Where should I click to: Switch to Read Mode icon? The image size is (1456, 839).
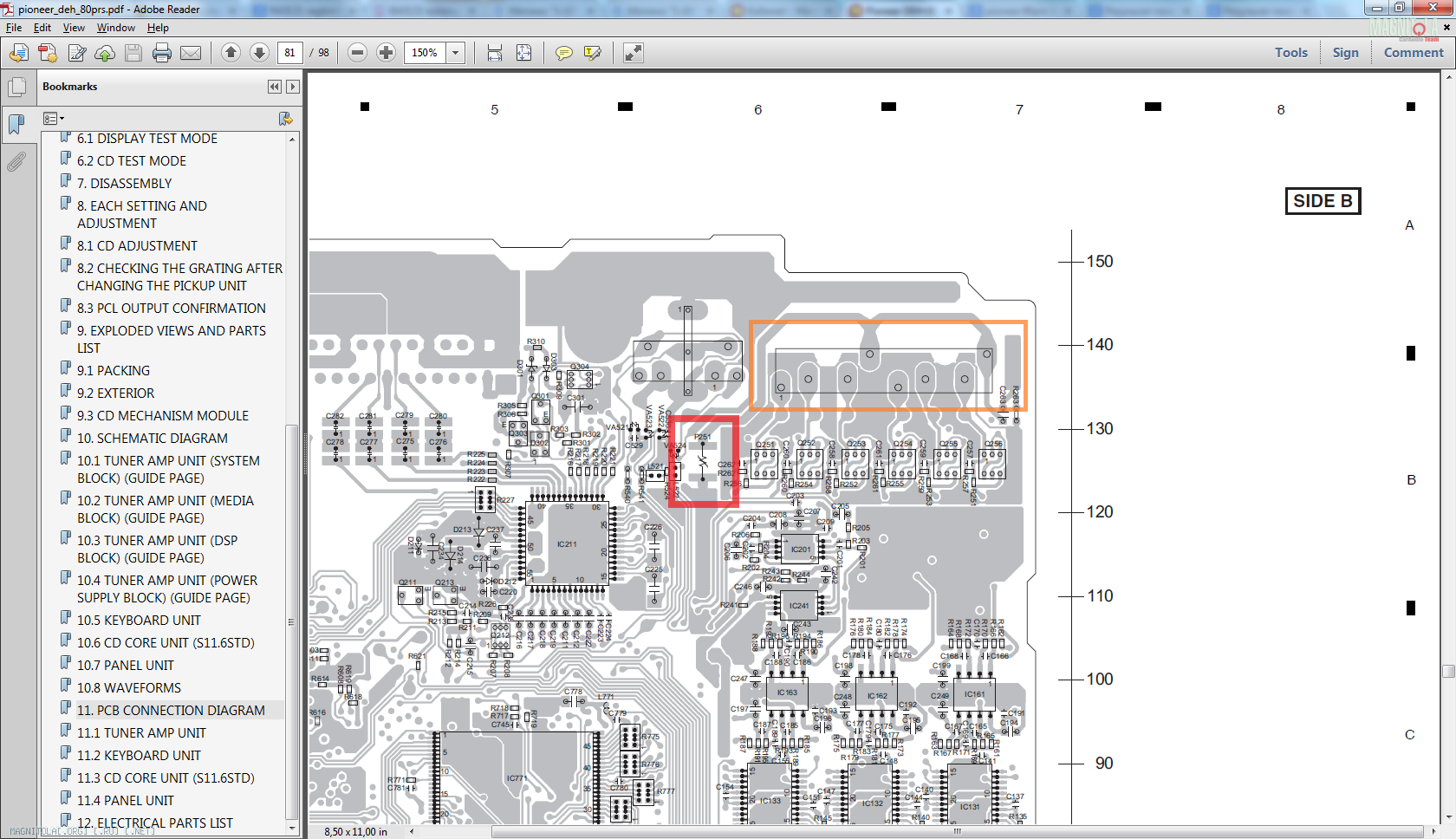pos(634,53)
